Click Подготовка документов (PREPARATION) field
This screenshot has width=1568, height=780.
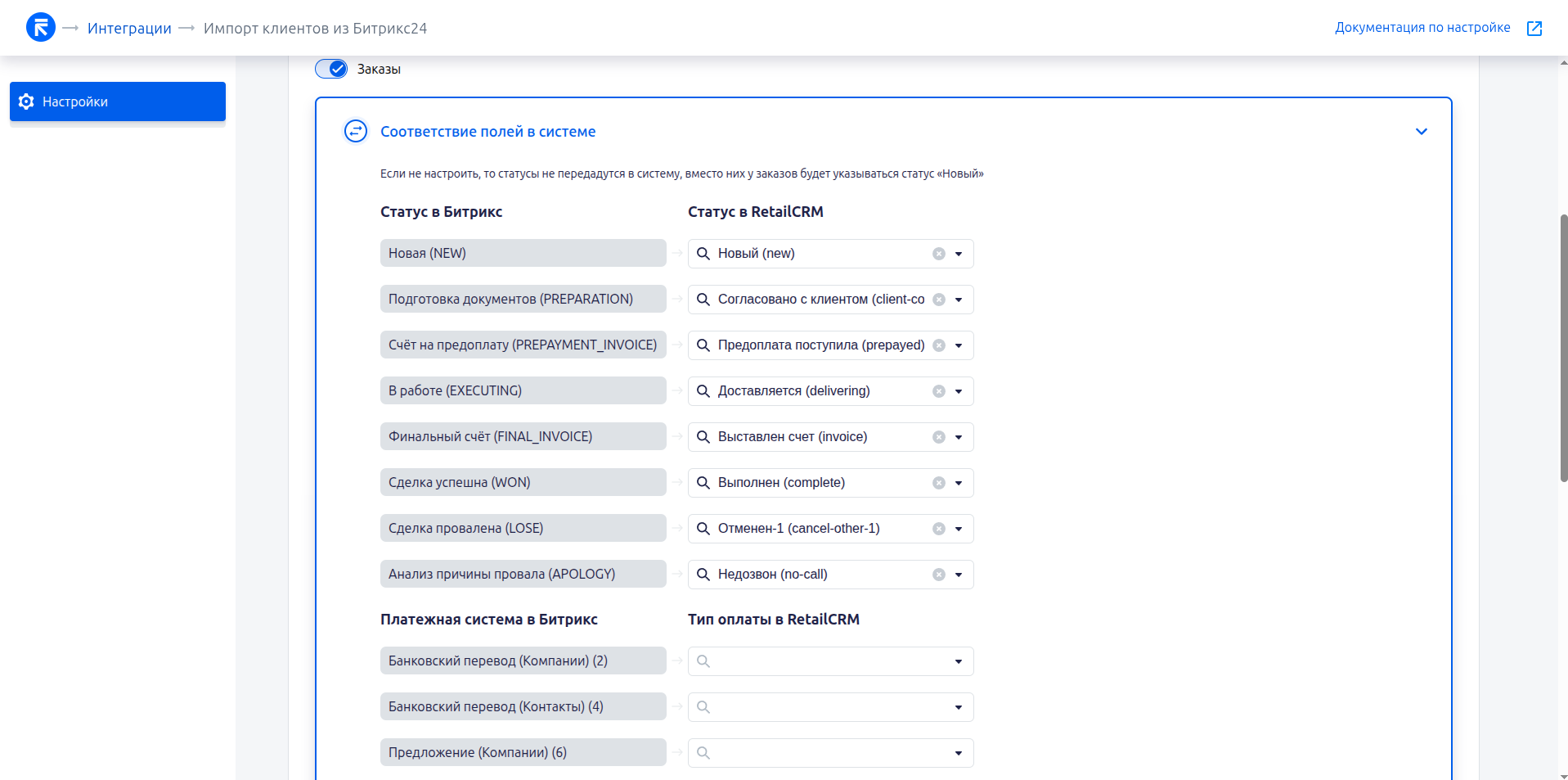523,299
